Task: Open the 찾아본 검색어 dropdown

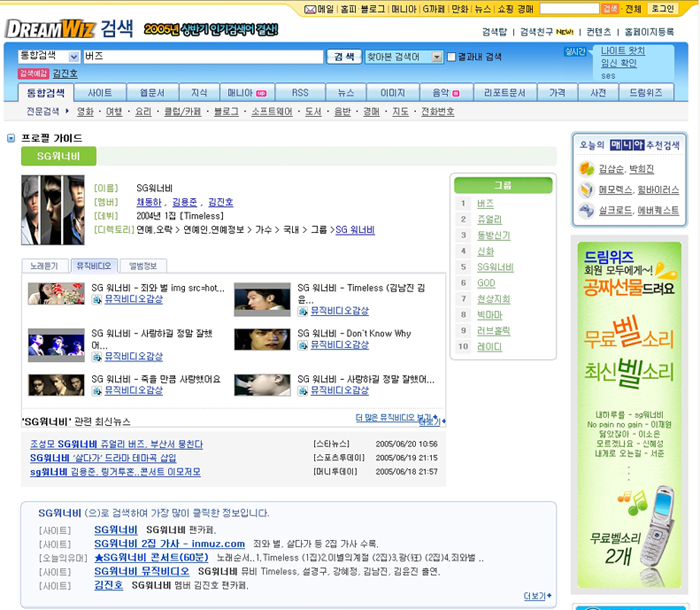Action: [404, 57]
